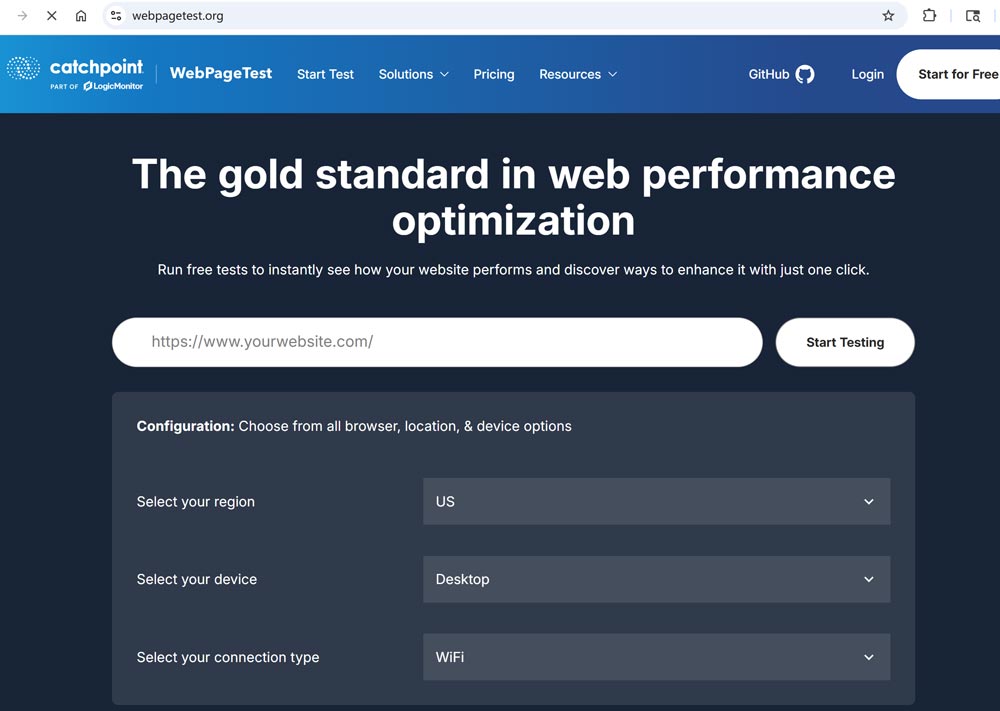Open the browser extensions puzzle icon
The height and width of the screenshot is (711, 1000).
coord(929,16)
